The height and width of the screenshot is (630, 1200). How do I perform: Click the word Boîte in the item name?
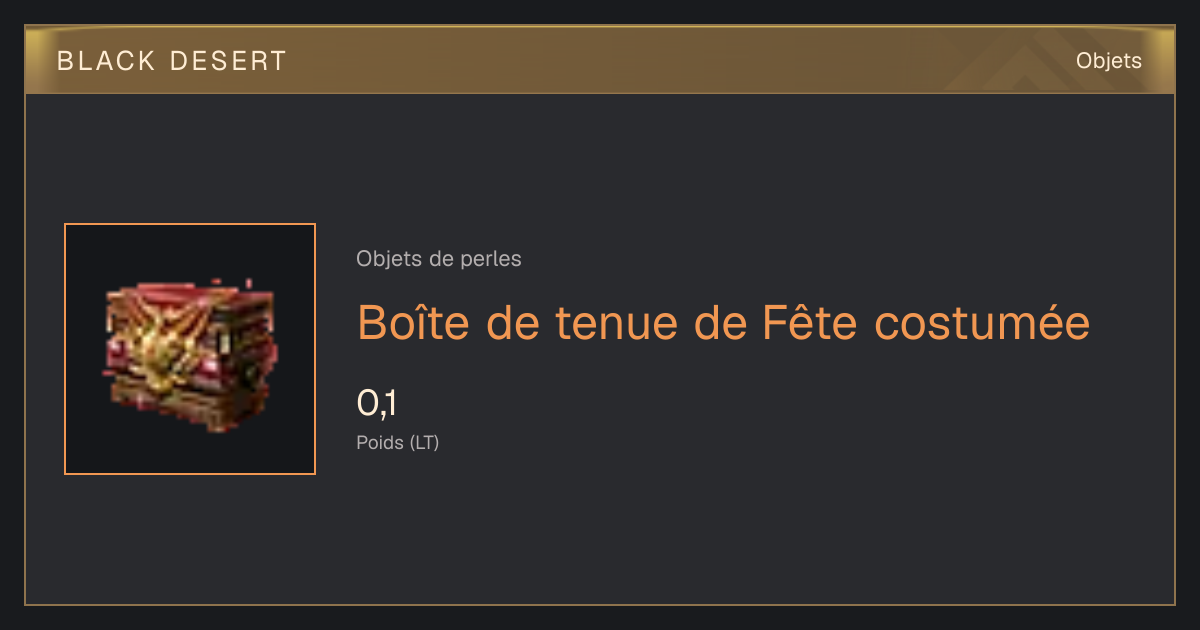coord(412,322)
